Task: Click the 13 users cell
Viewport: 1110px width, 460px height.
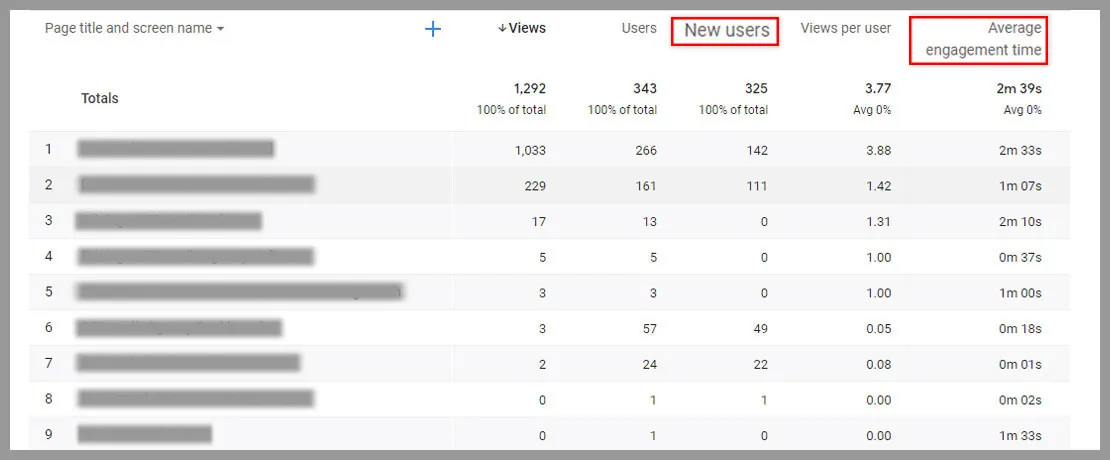Action: (649, 222)
